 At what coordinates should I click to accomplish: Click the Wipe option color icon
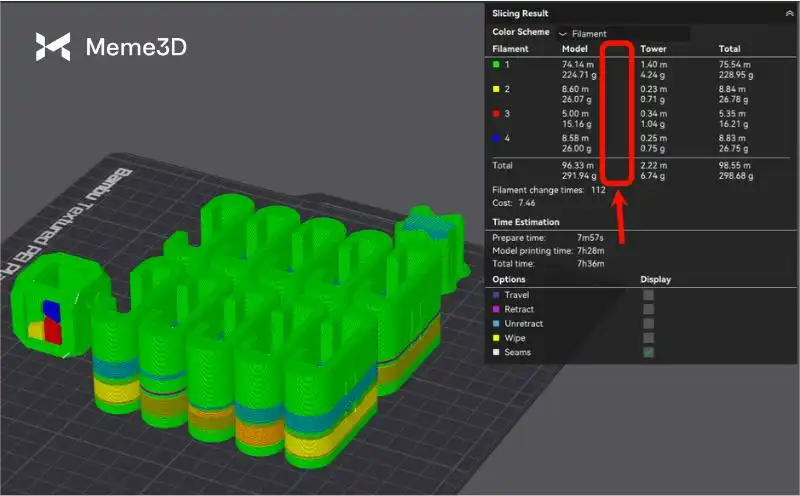497,338
